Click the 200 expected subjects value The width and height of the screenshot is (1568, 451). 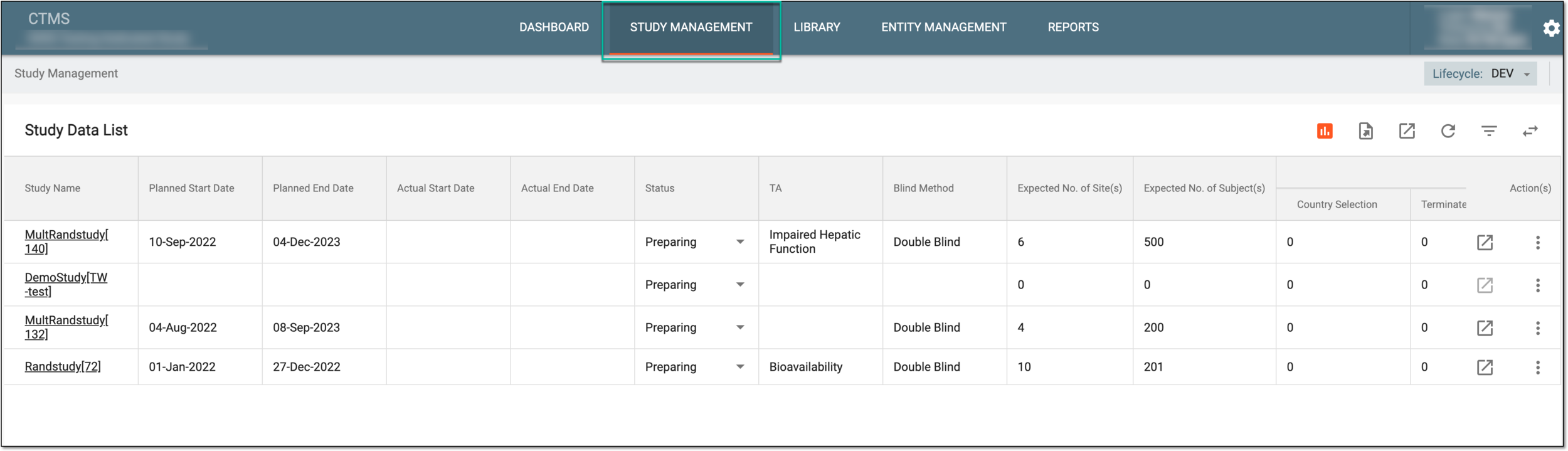pyautogui.click(x=1153, y=327)
